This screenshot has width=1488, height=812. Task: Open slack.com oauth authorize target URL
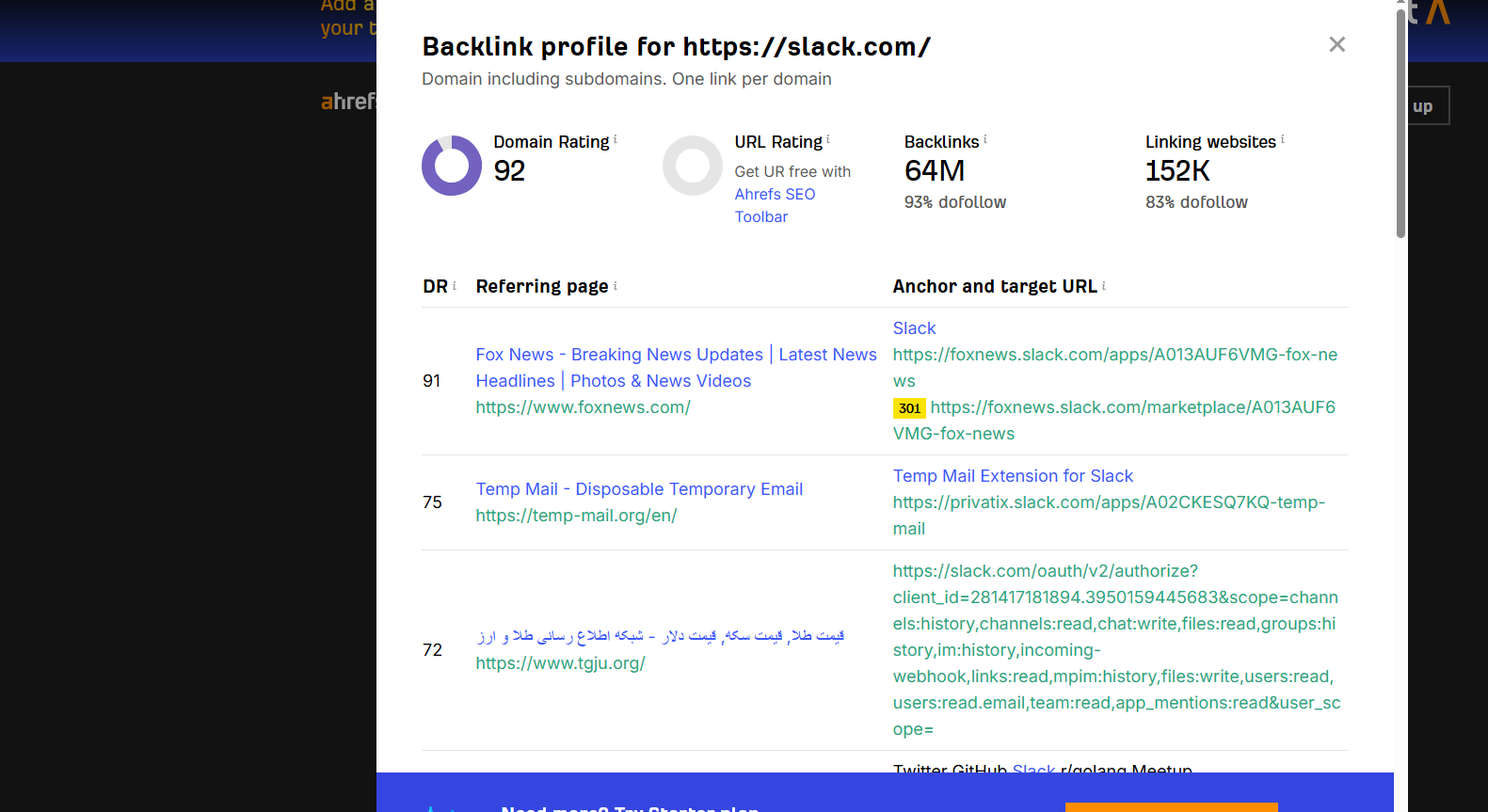click(x=1117, y=650)
